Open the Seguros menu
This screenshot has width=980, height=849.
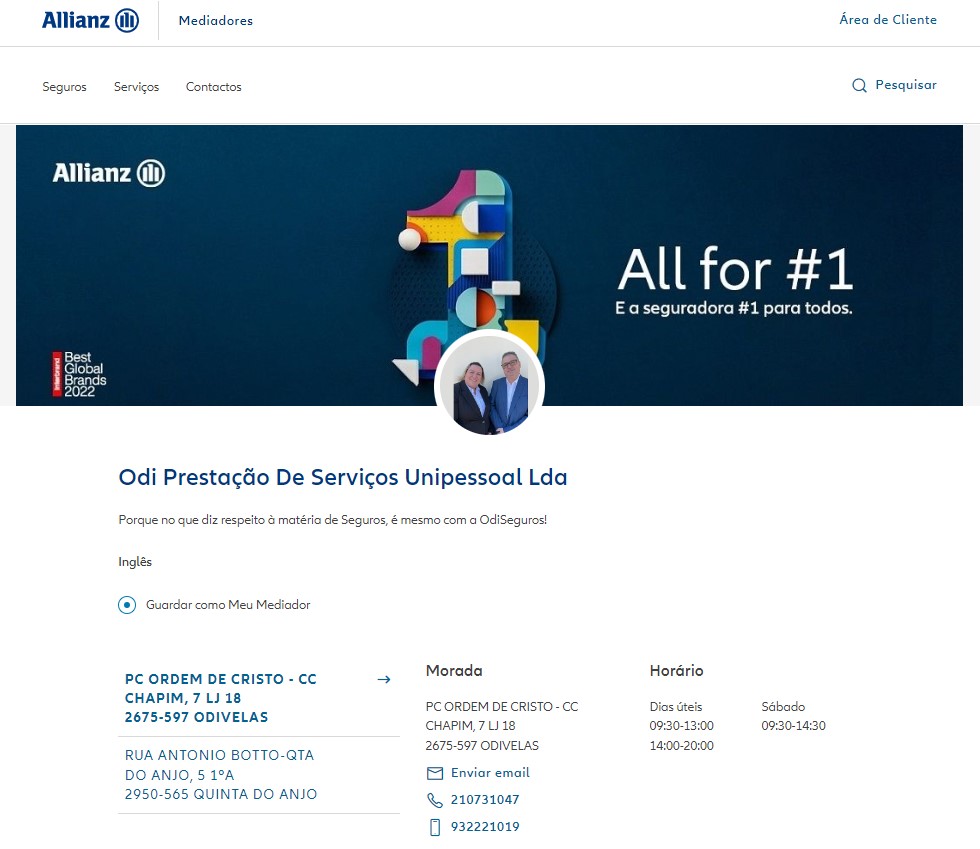64,87
